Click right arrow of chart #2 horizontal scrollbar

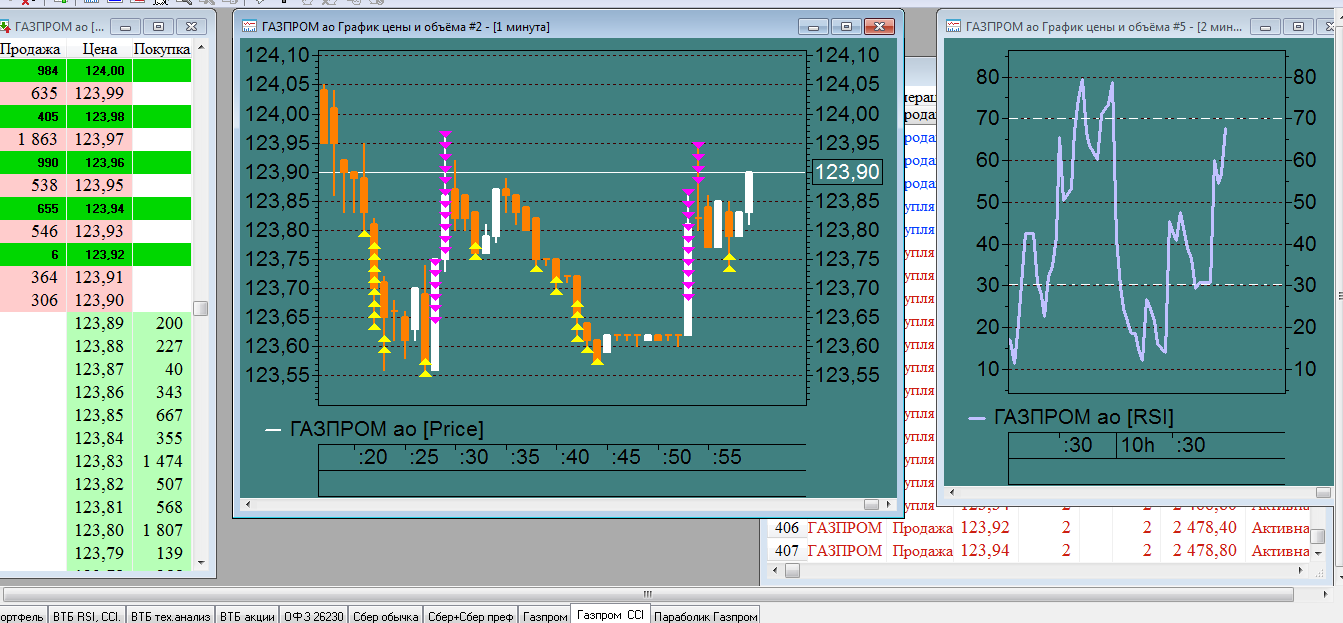(x=888, y=505)
